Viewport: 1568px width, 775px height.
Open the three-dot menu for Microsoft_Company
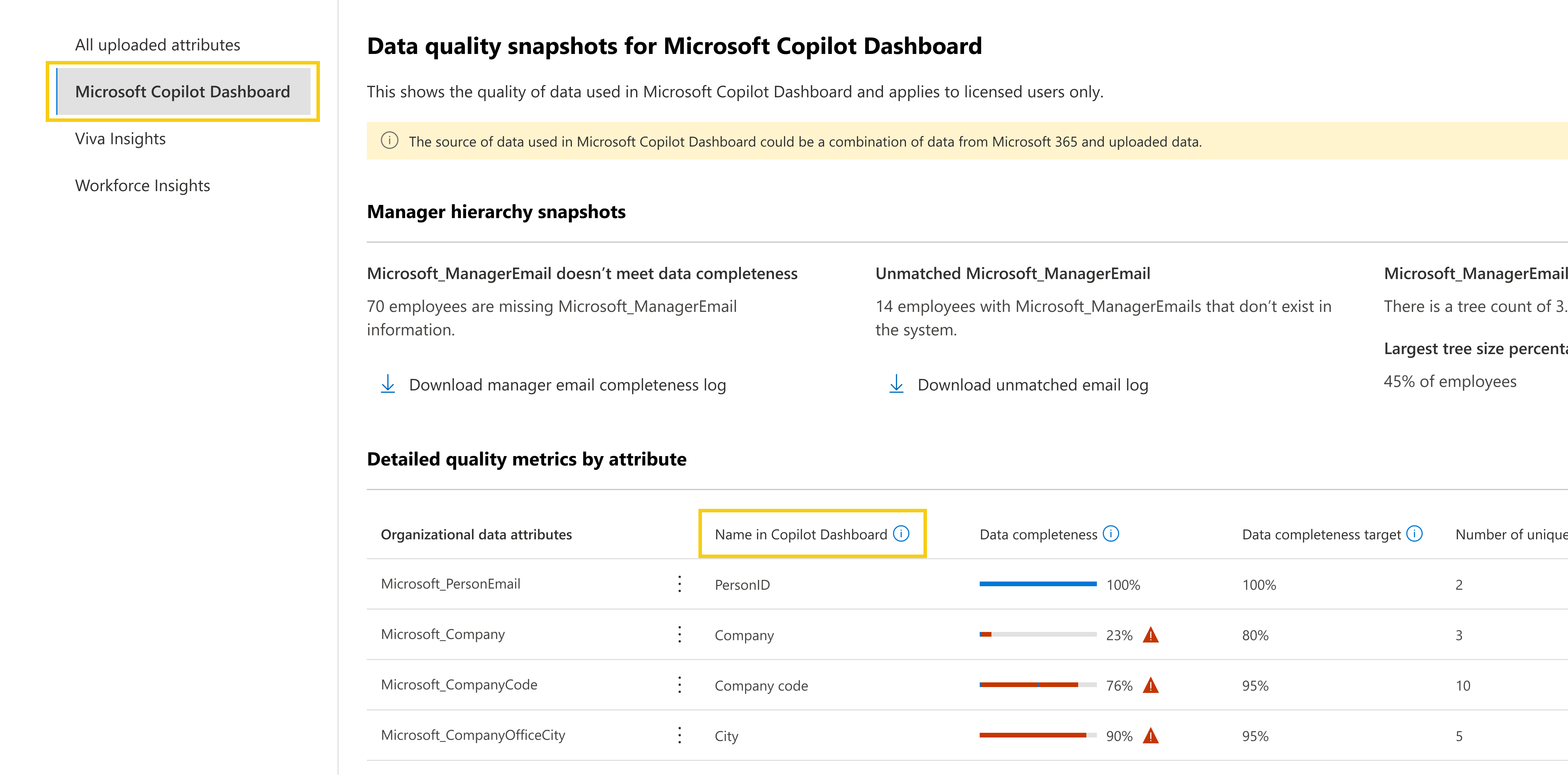(x=679, y=635)
